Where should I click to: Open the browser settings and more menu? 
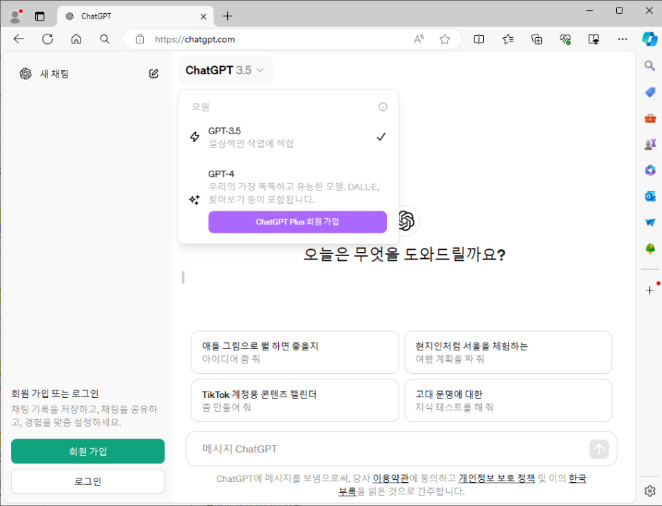click(x=622, y=39)
